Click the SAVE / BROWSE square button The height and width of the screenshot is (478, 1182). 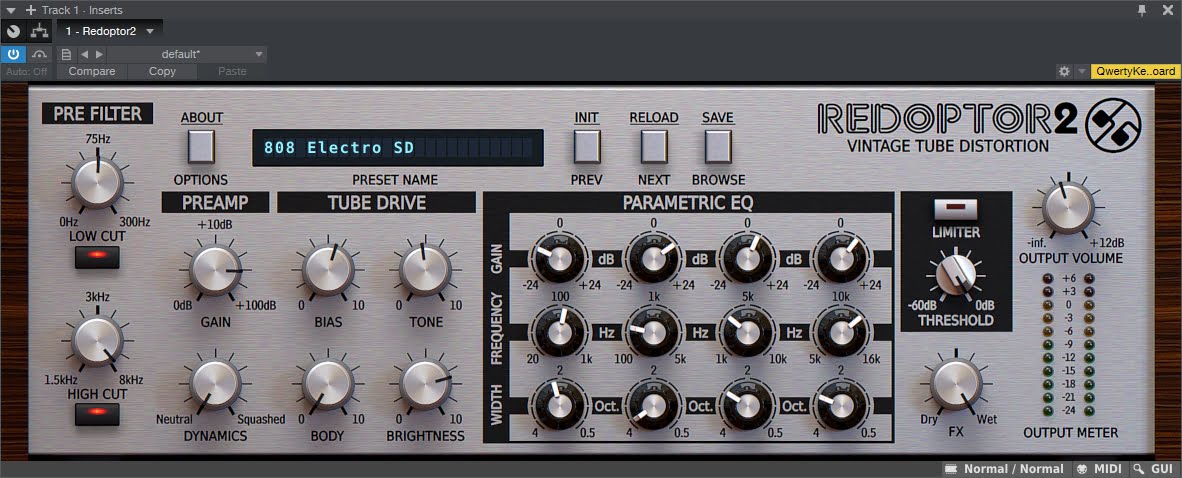(718, 146)
